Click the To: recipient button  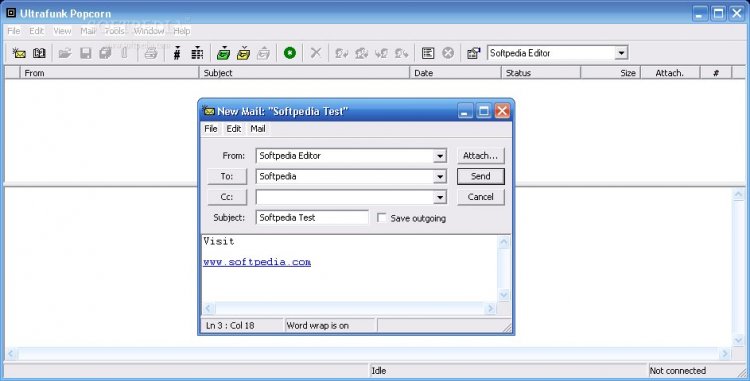pos(227,176)
